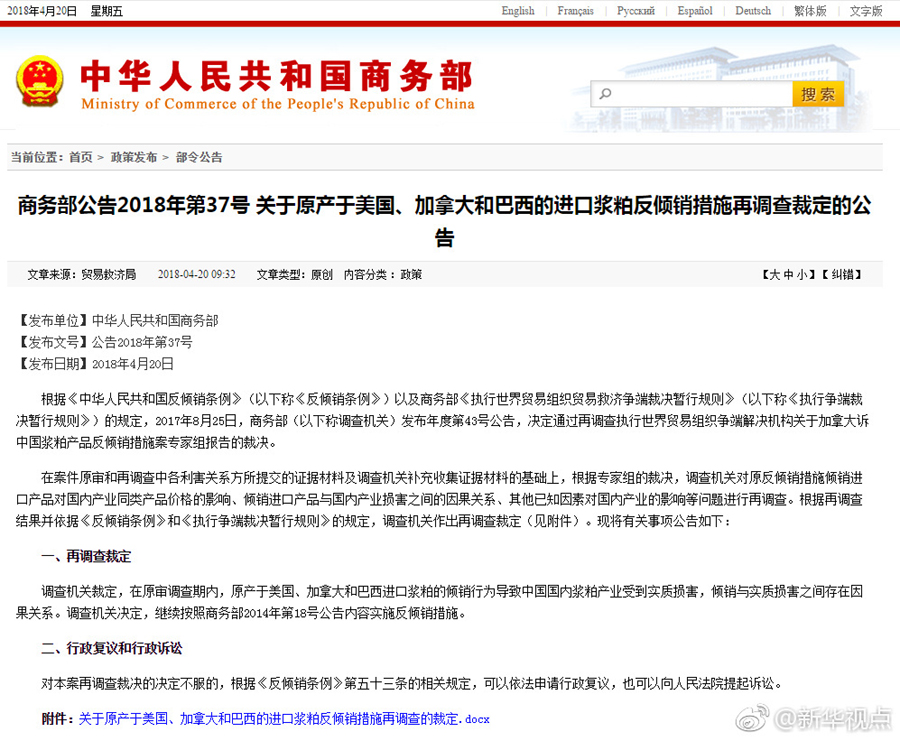Open the Français language version
Screen dimensions: 900x741
[x=575, y=11]
